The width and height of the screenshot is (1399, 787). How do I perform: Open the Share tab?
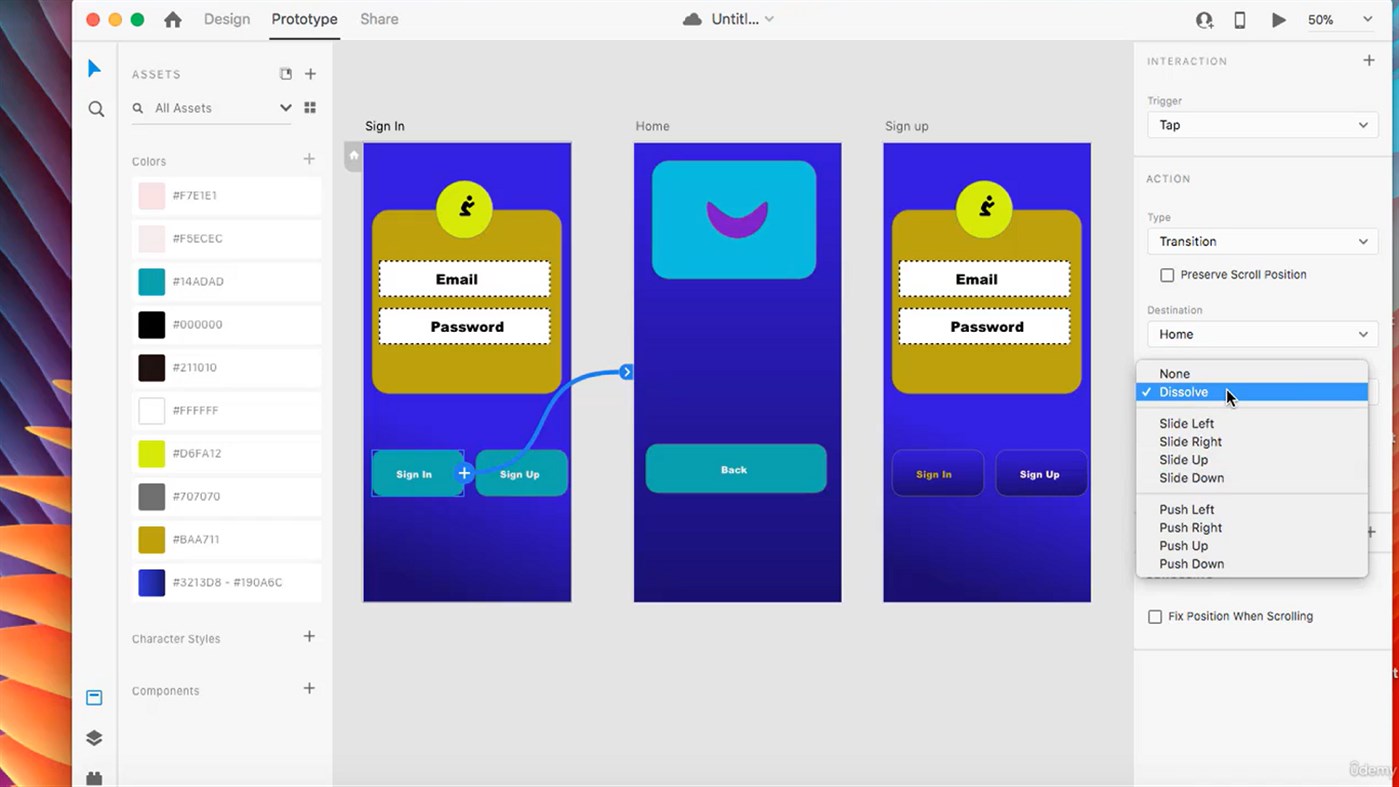coord(379,19)
